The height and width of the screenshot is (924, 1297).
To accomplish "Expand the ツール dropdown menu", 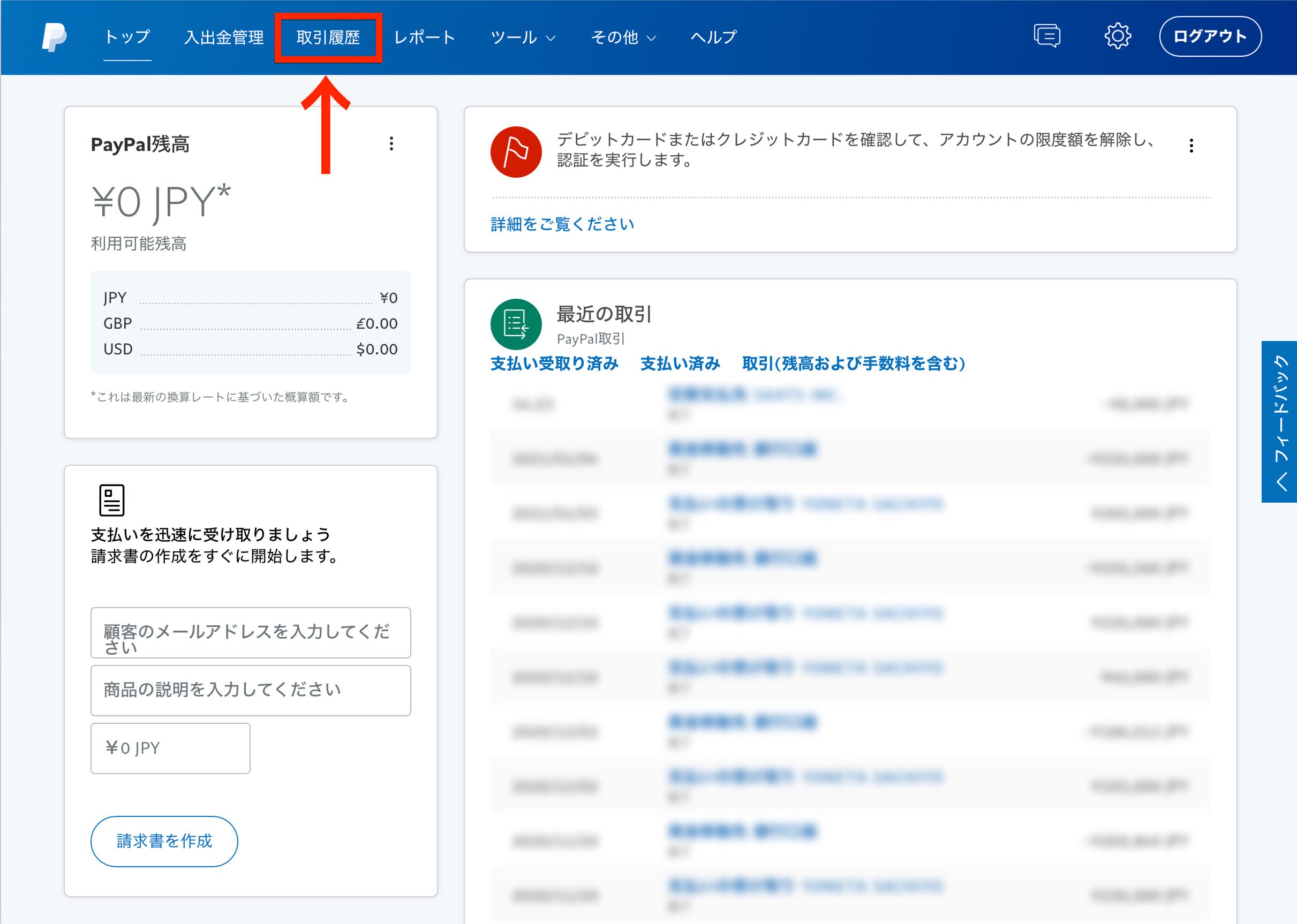I will (523, 37).
